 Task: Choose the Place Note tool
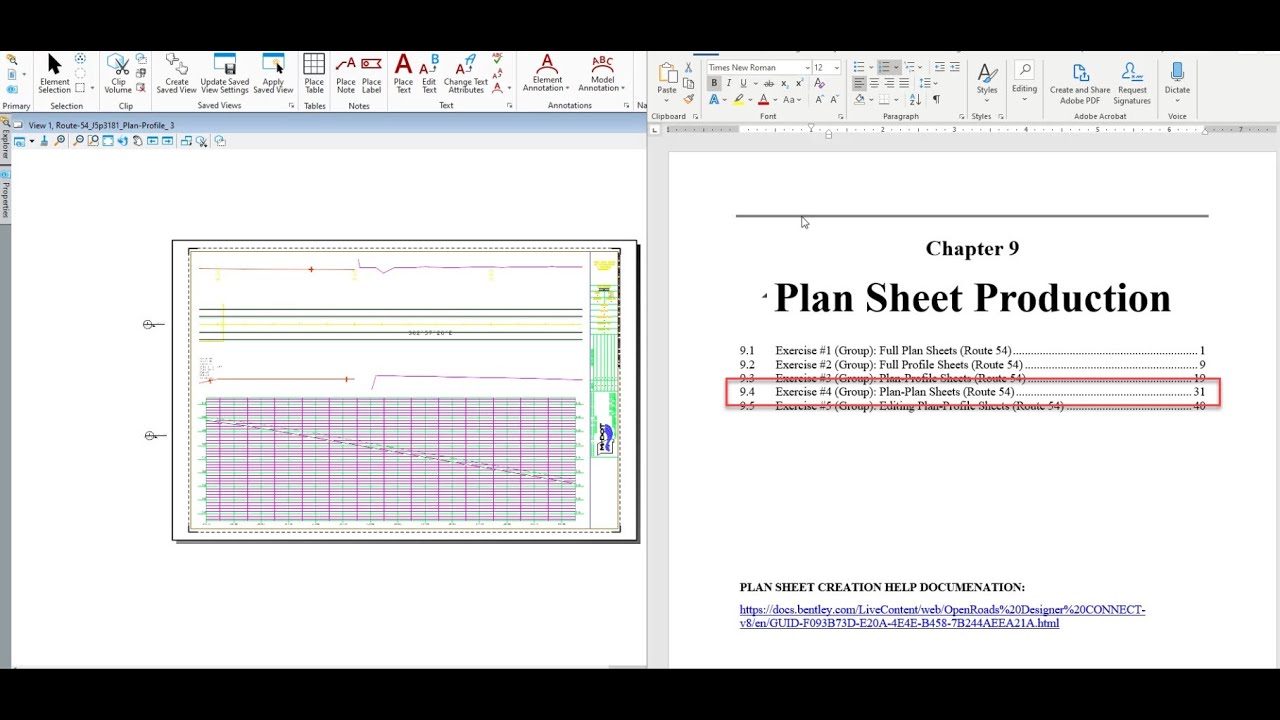click(x=345, y=73)
